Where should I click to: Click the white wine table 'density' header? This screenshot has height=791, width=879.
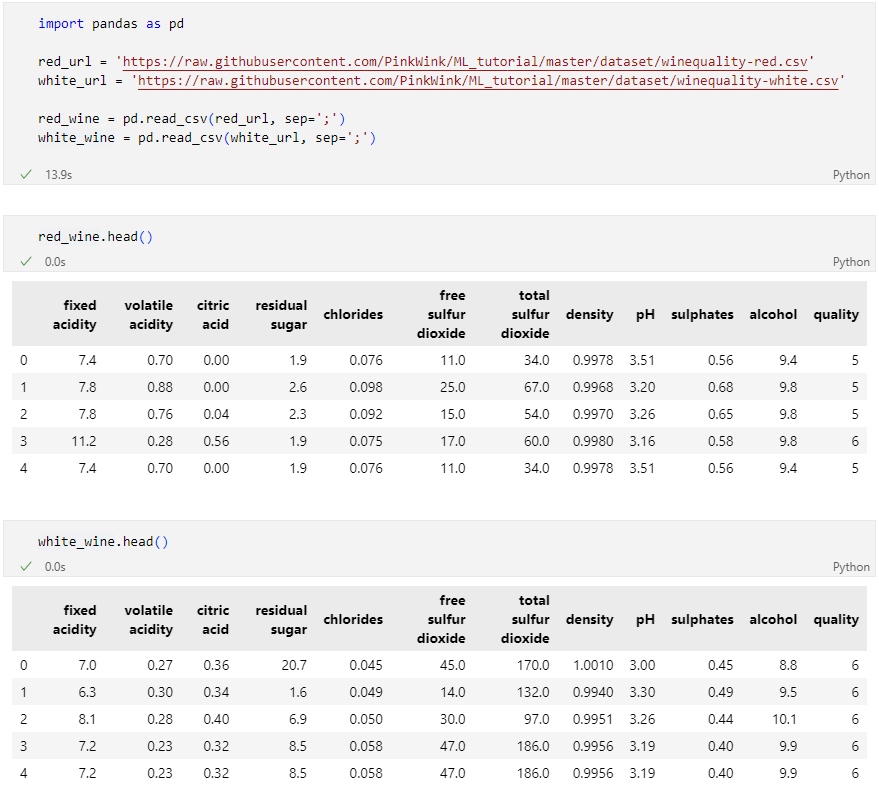(x=590, y=619)
